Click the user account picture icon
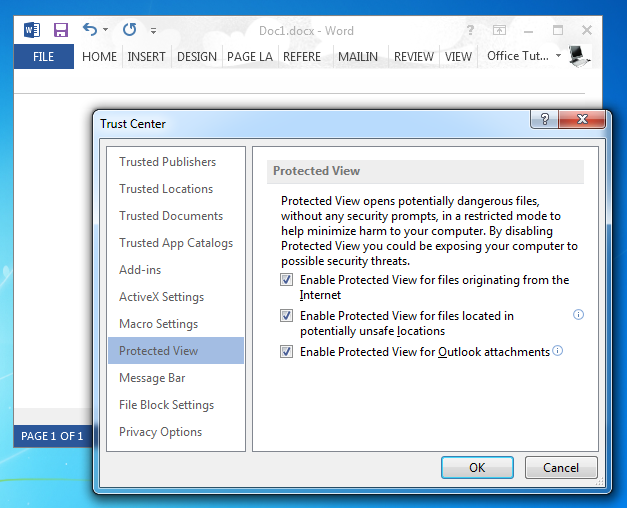The width and height of the screenshot is (627, 508). coord(579,56)
